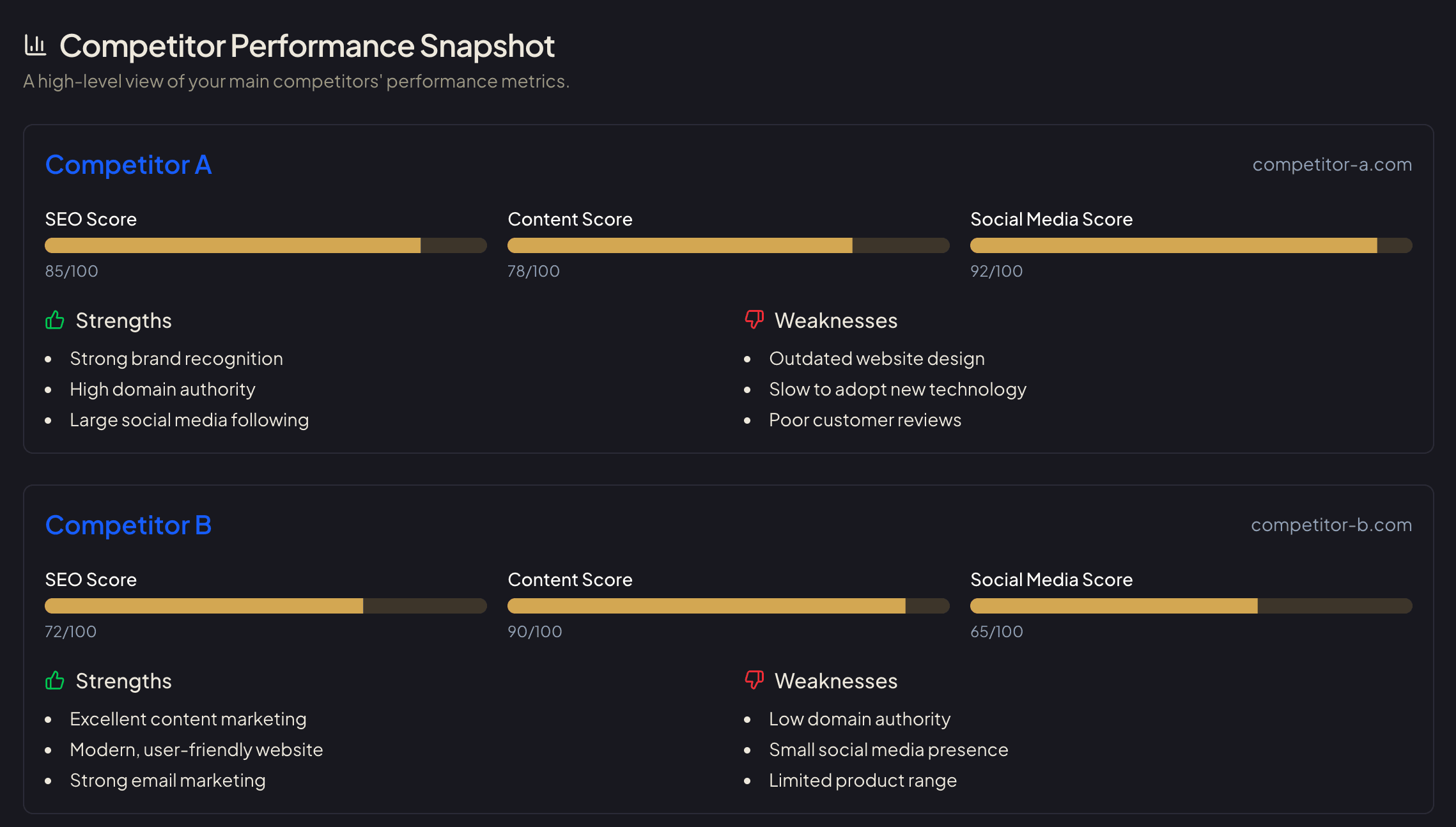
Task: Select the 'Poor customer reviews' weakness item
Action: click(865, 420)
